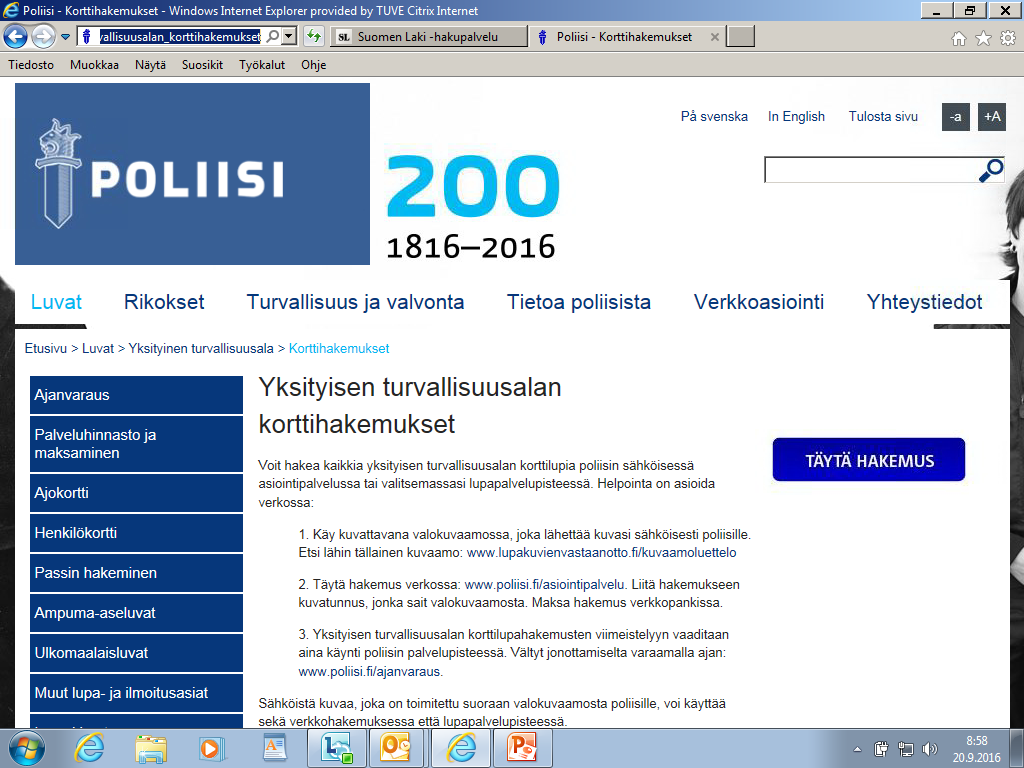Click the browser Home icon
The height and width of the screenshot is (768, 1024).
point(959,39)
